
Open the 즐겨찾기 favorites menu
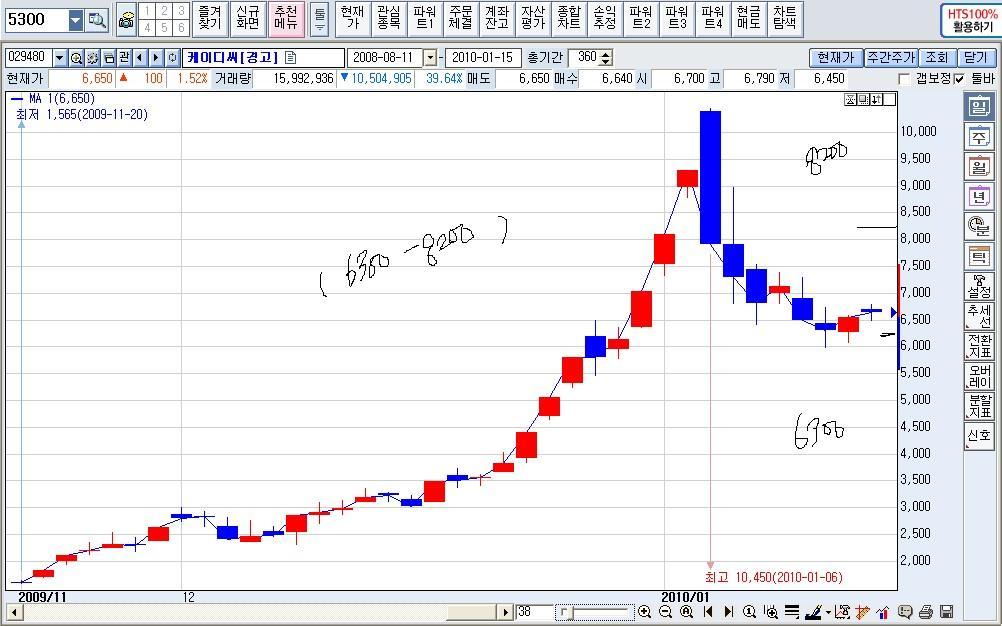(x=209, y=19)
